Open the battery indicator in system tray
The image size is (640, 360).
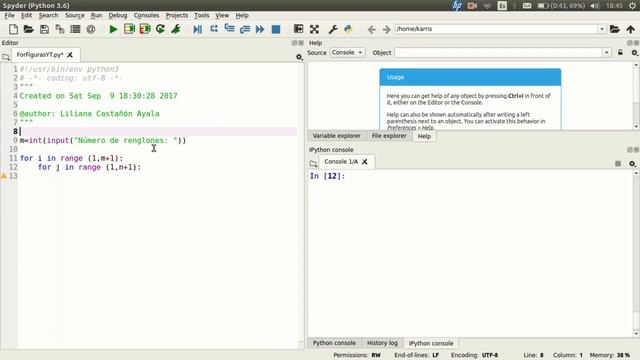coord(561,5)
